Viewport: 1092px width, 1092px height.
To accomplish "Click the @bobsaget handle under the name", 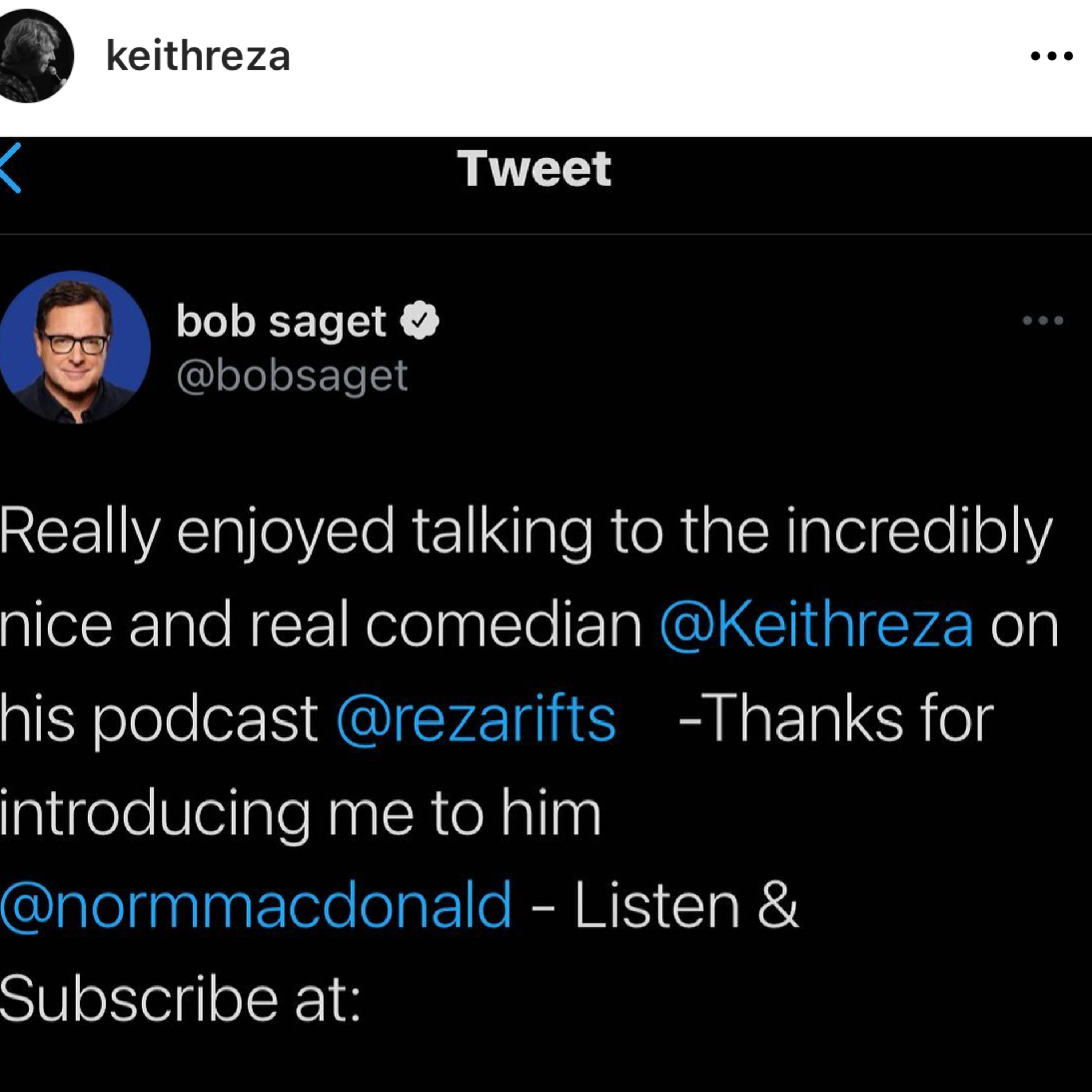I will point(292,376).
